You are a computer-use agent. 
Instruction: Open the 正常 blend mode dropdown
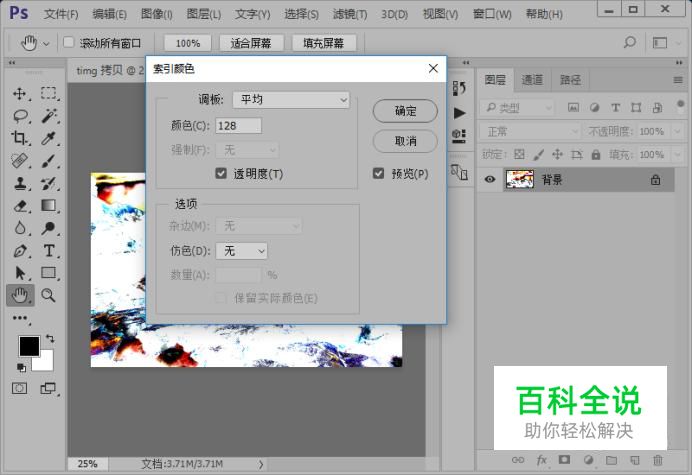click(530, 131)
